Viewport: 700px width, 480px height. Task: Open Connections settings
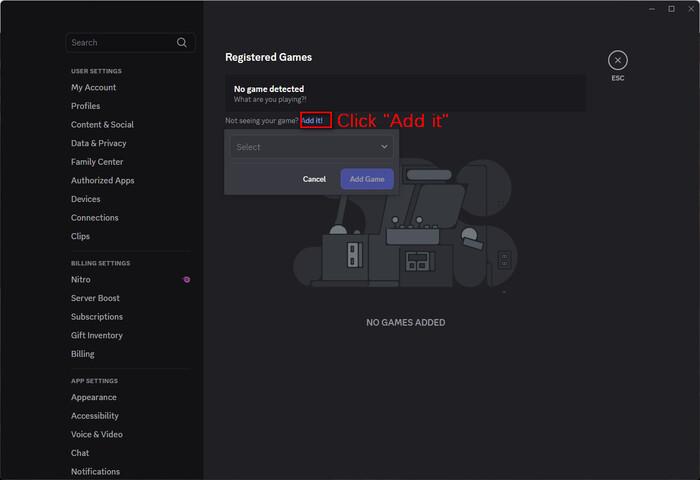pyautogui.click(x=95, y=217)
